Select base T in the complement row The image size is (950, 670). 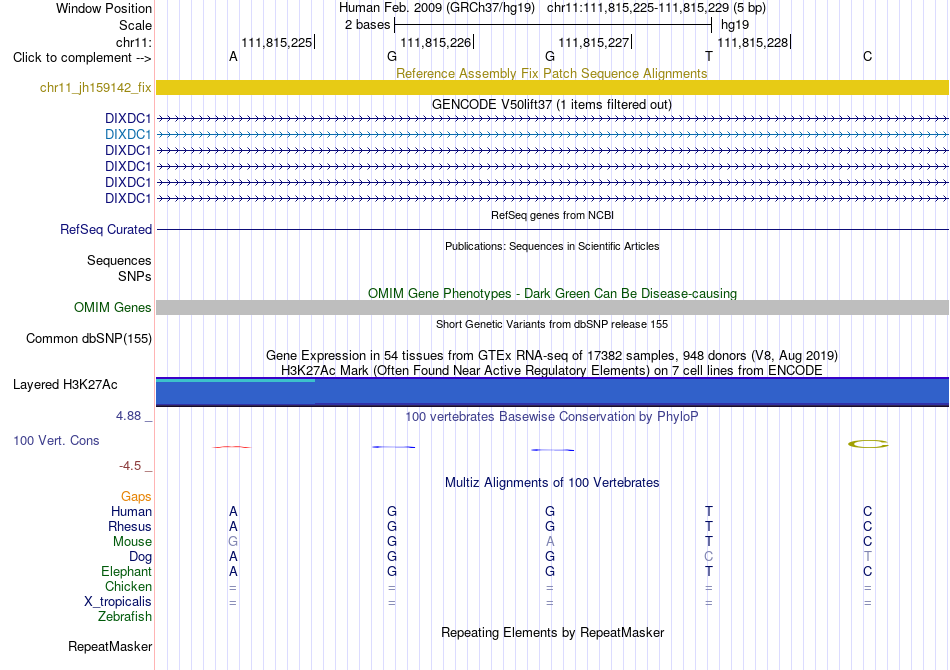pyautogui.click(x=709, y=56)
